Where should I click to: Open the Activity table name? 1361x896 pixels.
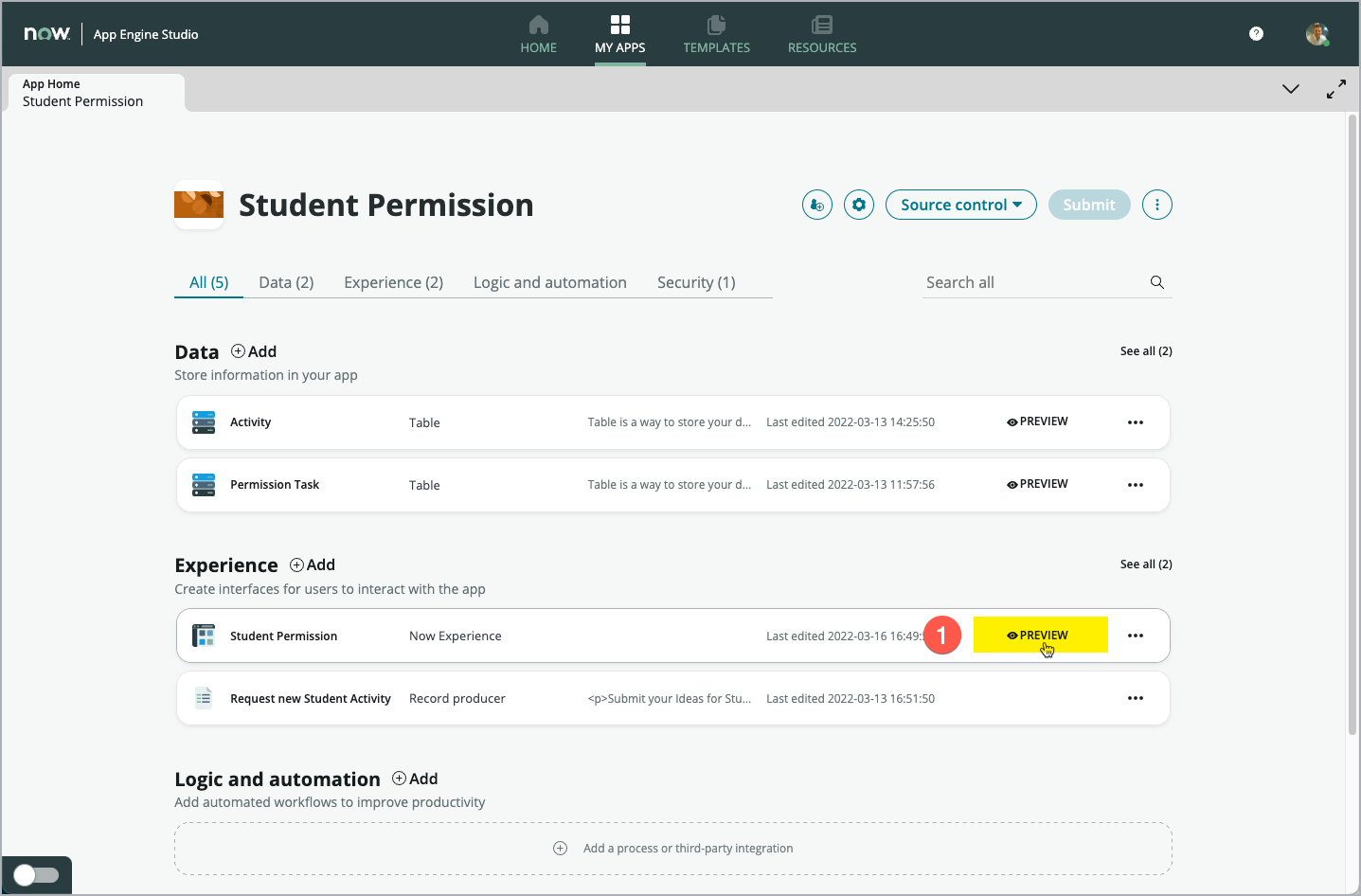pos(251,422)
